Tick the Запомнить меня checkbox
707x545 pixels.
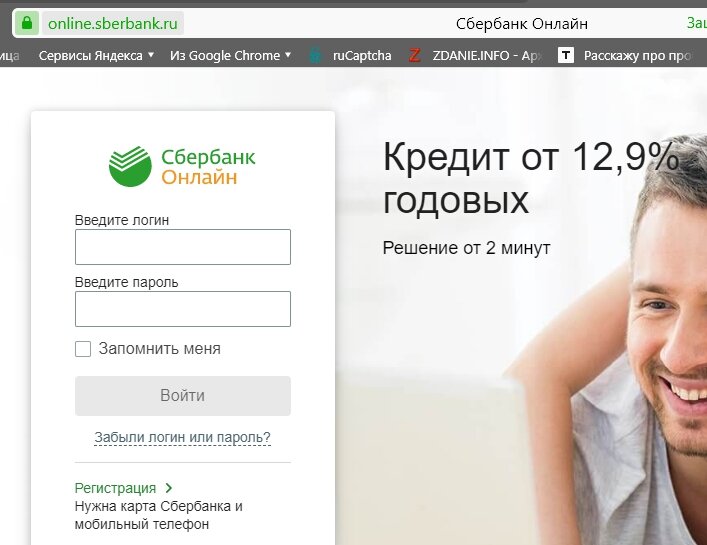(x=83, y=349)
